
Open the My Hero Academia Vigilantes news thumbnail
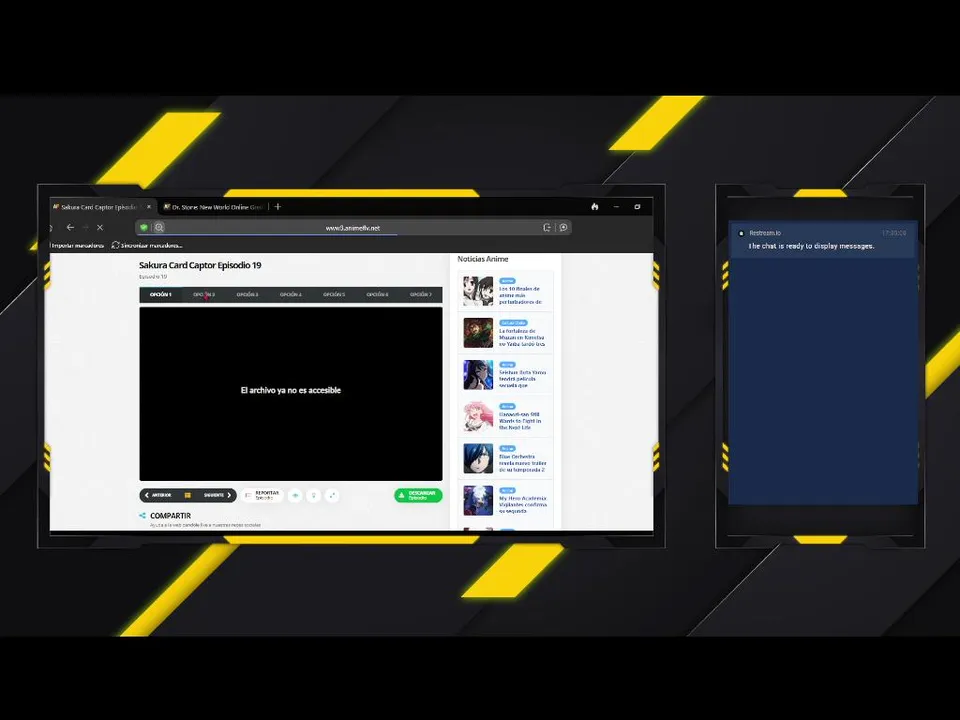(478, 501)
